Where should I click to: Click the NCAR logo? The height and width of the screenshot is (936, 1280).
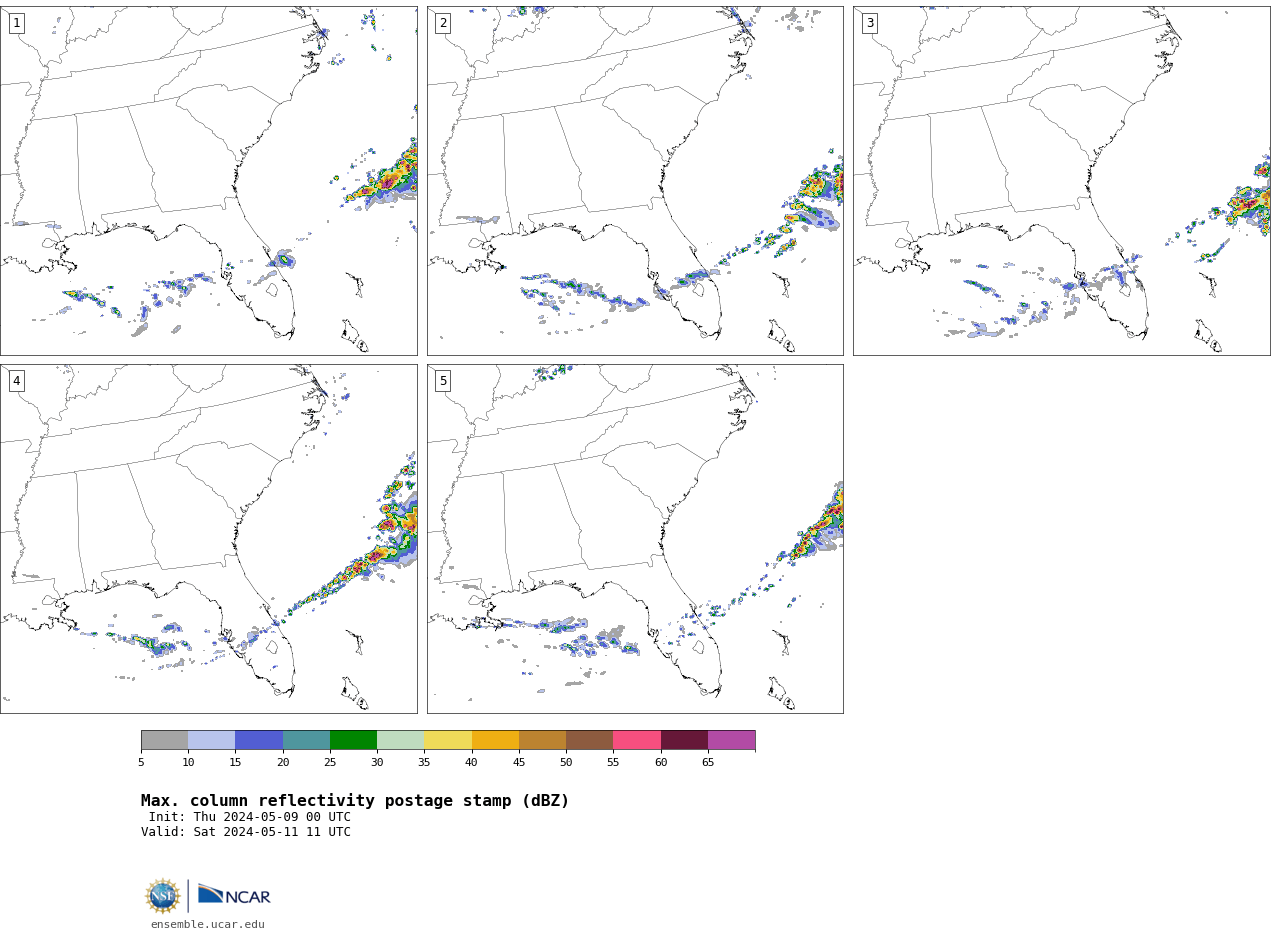click(x=234, y=895)
